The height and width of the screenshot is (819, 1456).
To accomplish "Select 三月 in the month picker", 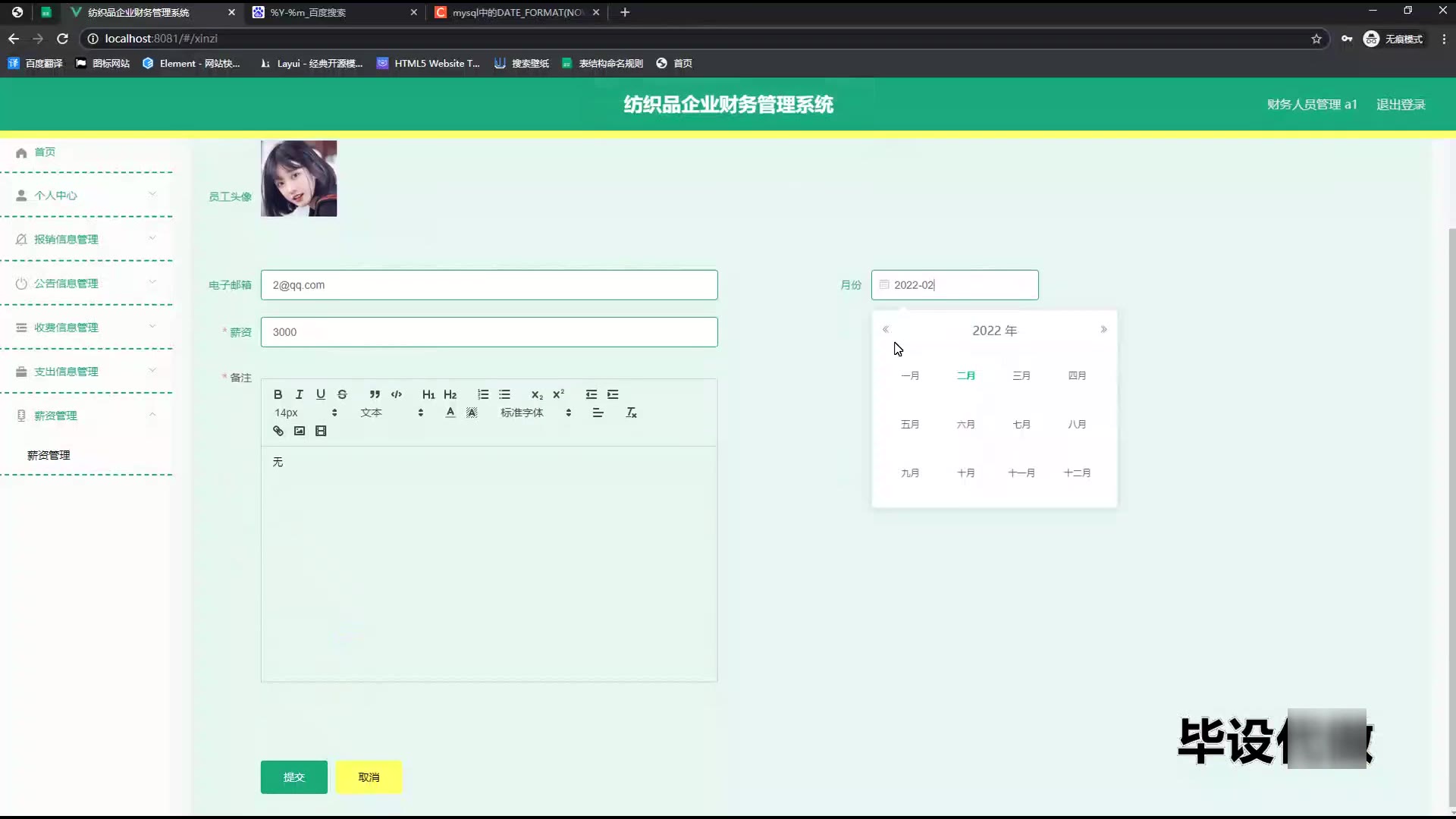I will [x=1021, y=375].
